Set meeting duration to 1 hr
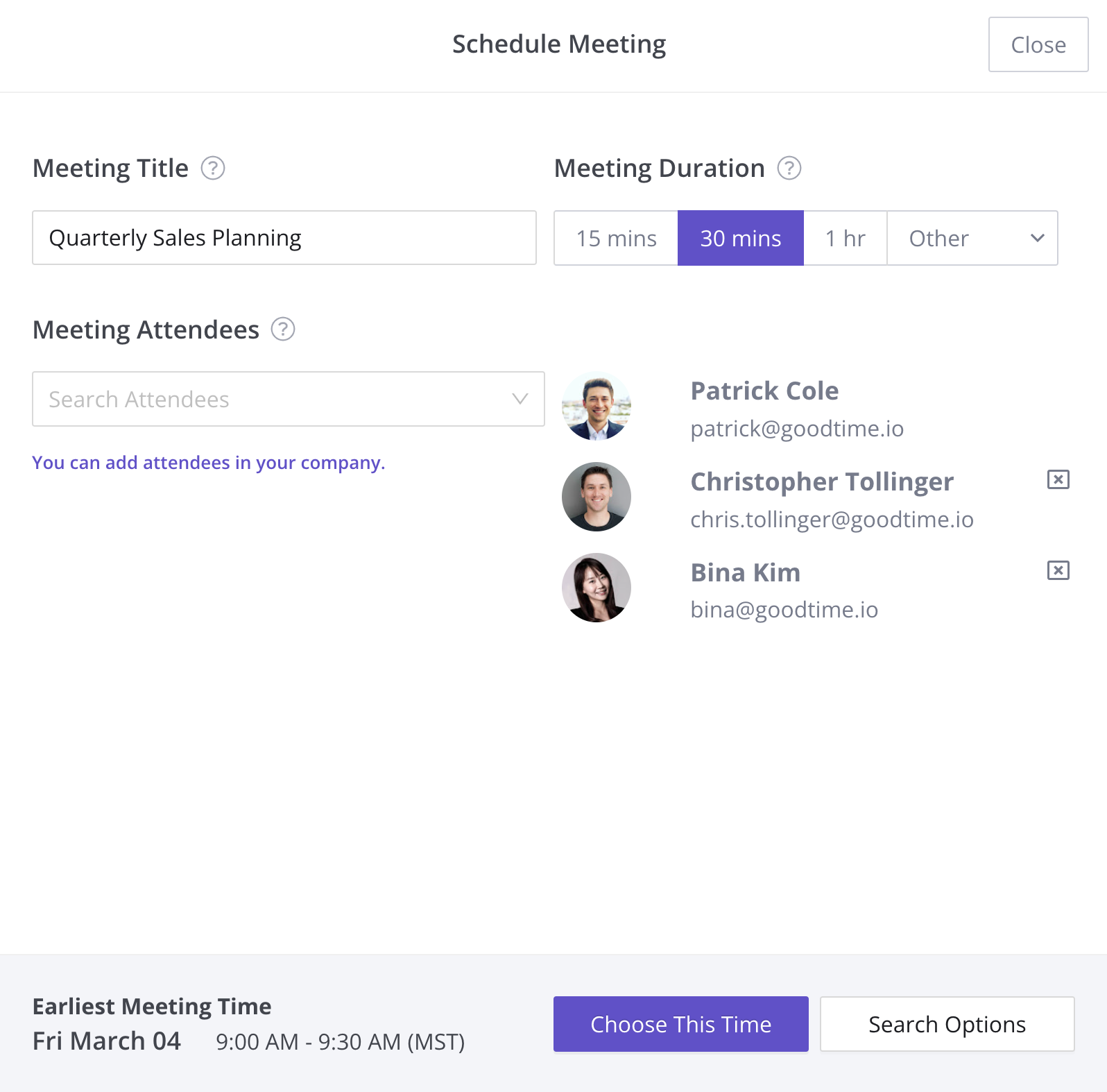Screen dimensions: 1107x1092 click(845, 238)
